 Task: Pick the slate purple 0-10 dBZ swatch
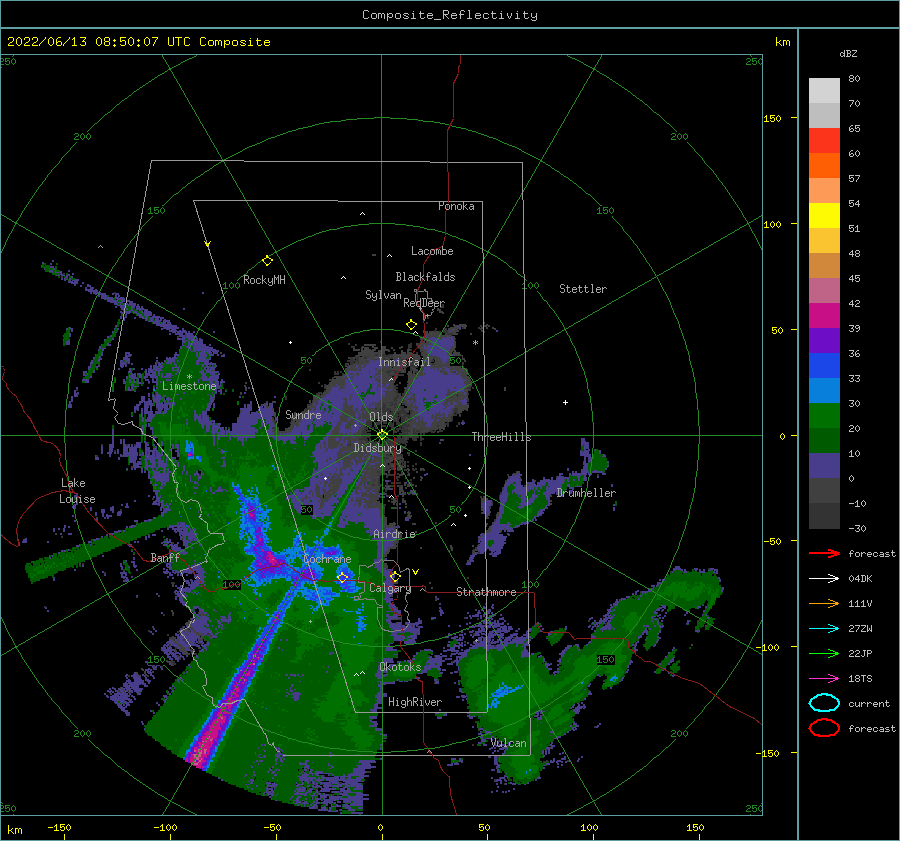coord(824,465)
